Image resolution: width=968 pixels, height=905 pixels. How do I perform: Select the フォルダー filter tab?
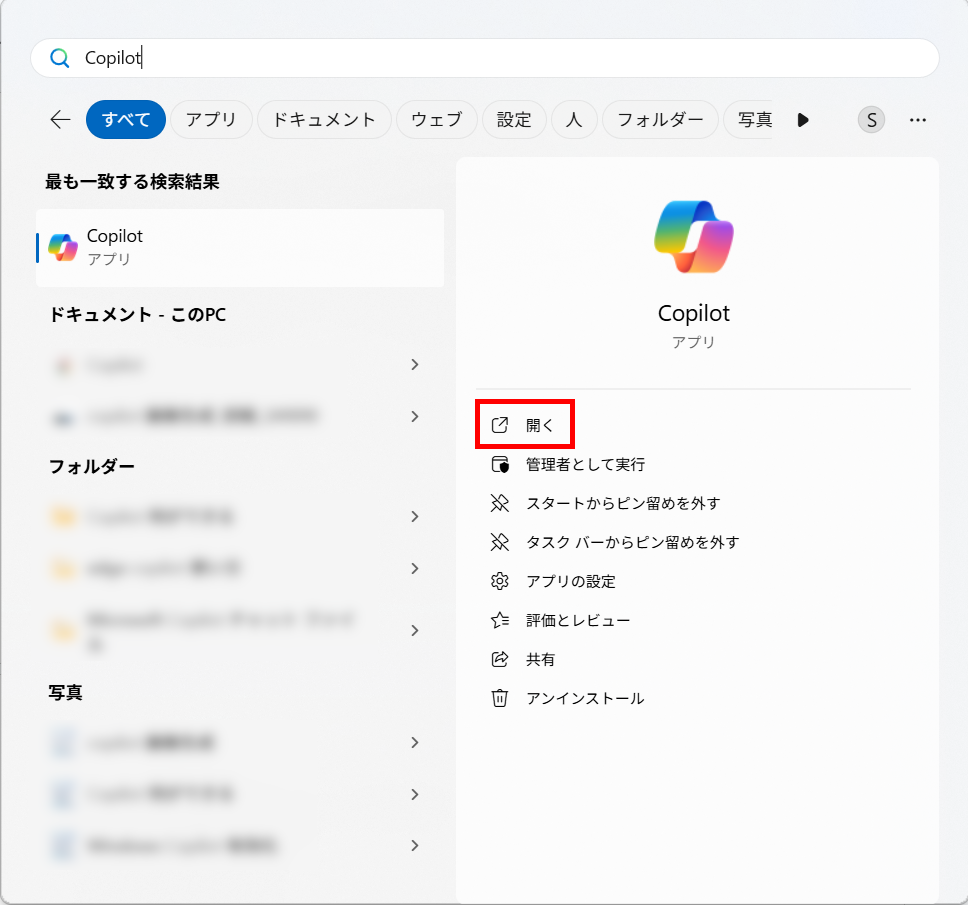(x=660, y=119)
